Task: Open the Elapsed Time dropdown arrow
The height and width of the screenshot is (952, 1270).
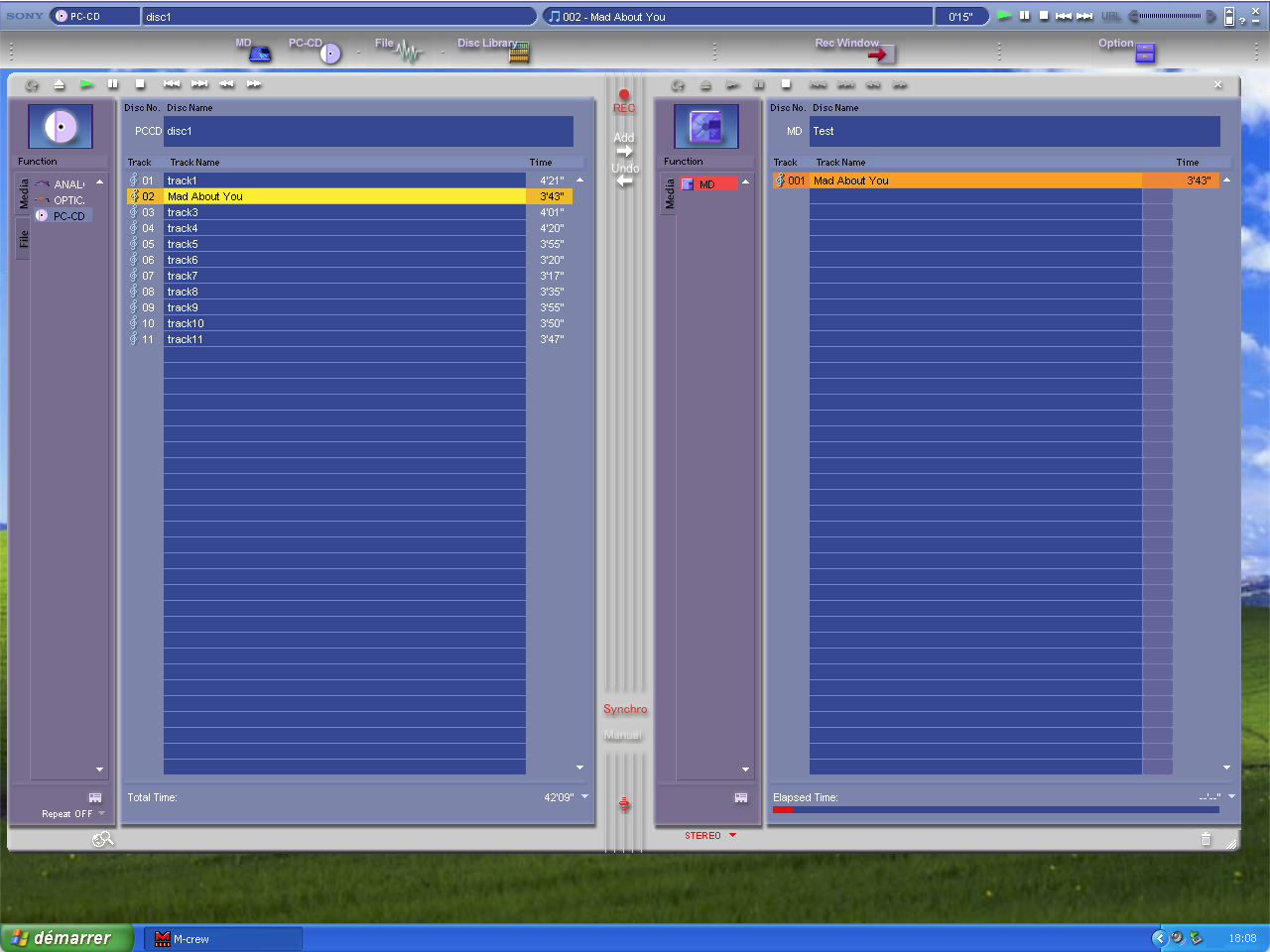Action: coord(1231,796)
